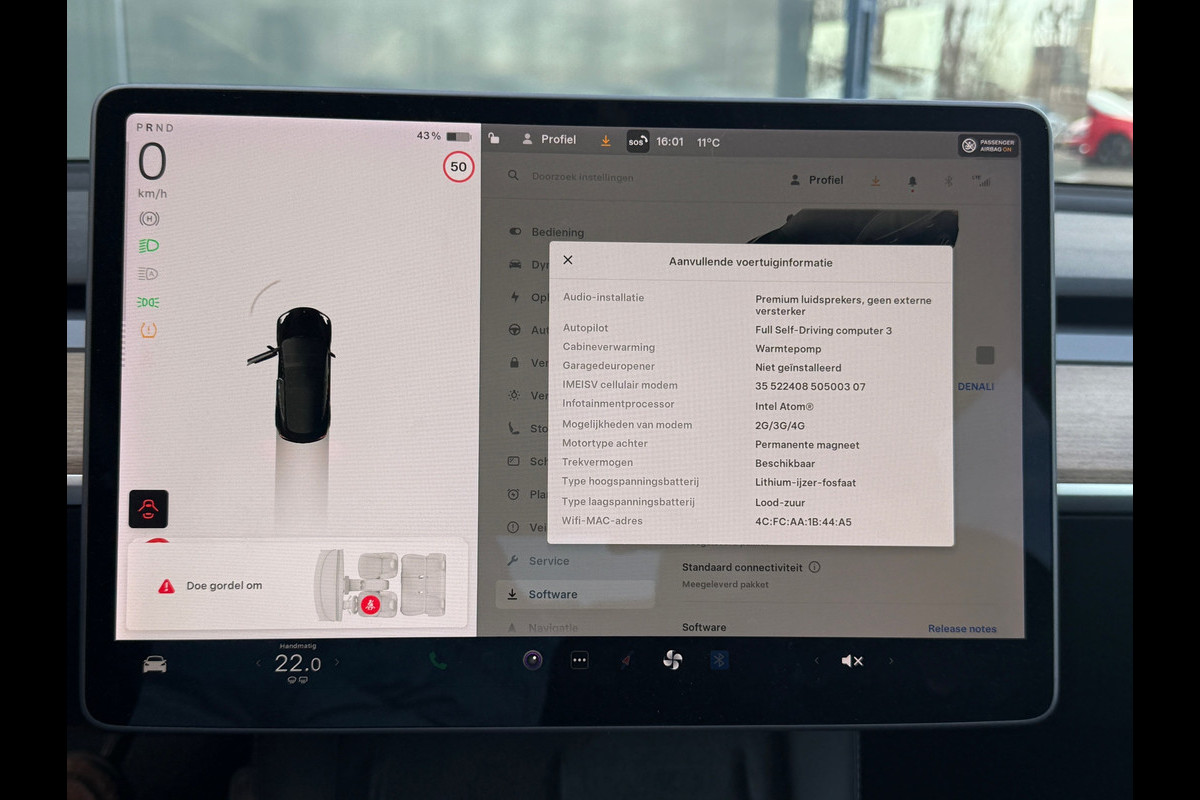Open the dashcam camera app
The width and height of the screenshot is (1200, 800).
[532, 660]
